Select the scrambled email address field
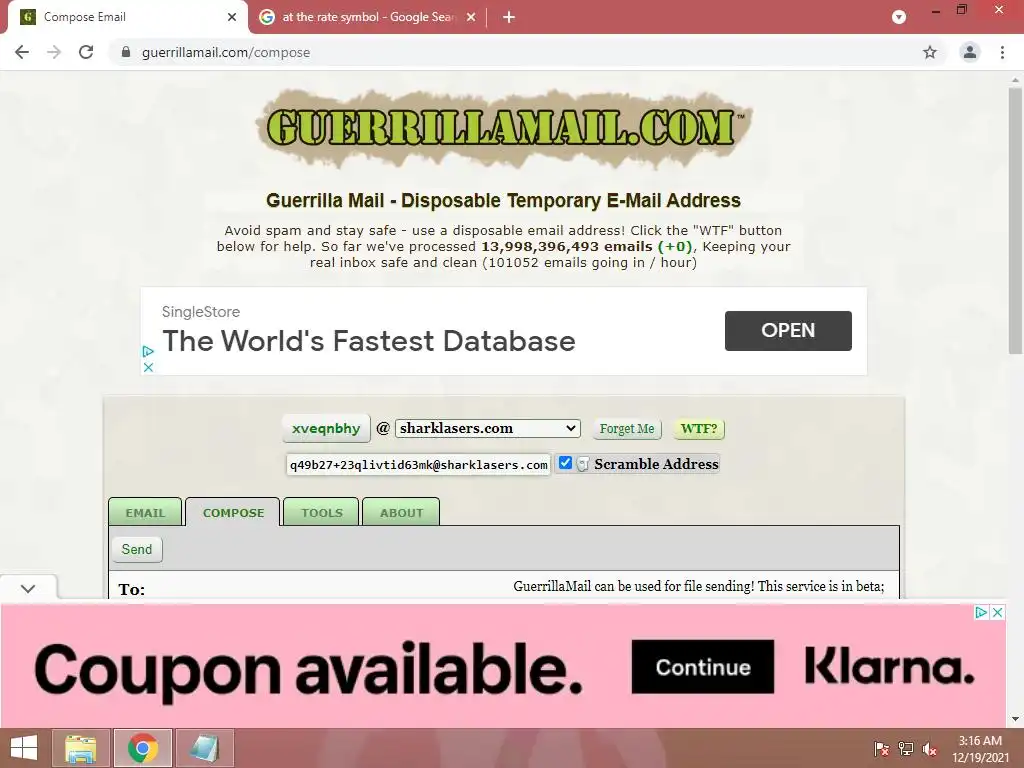The width and height of the screenshot is (1024, 768). point(419,465)
